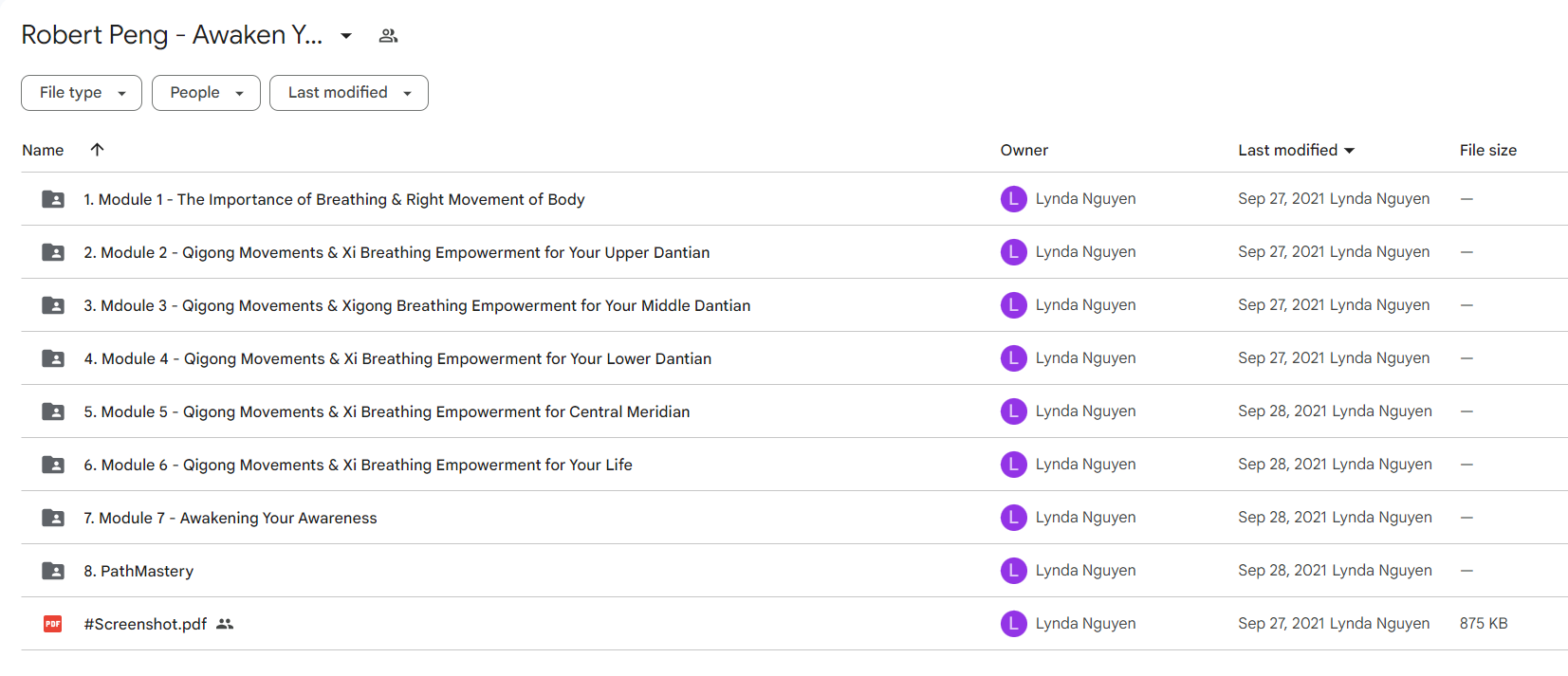Click folder icon for Module 1 row
The height and width of the screenshot is (676, 1568).
(x=53, y=199)
